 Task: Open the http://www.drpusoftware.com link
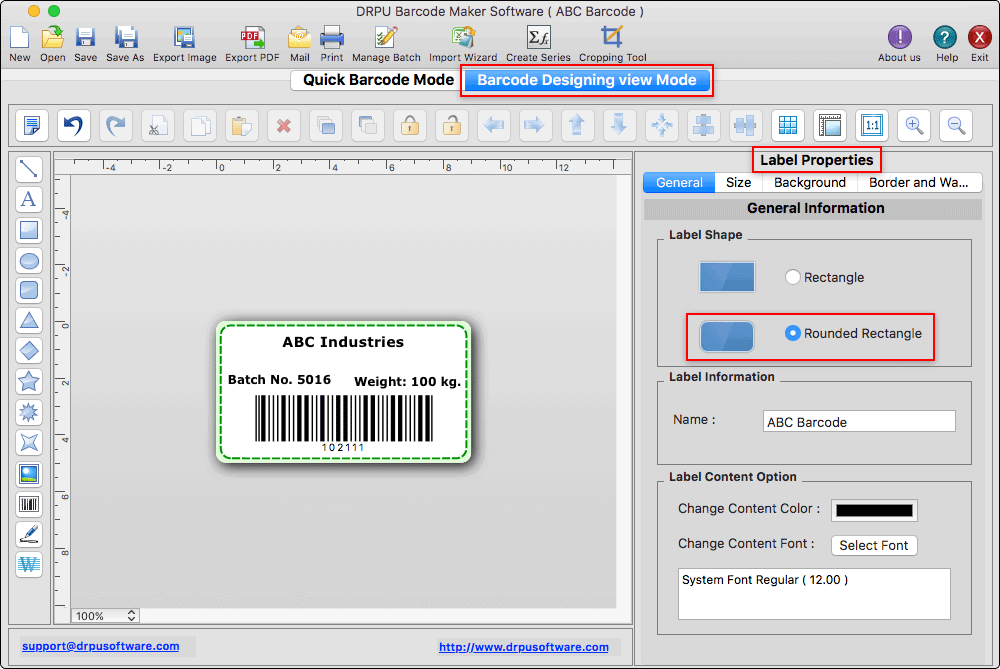pos(524,647)
